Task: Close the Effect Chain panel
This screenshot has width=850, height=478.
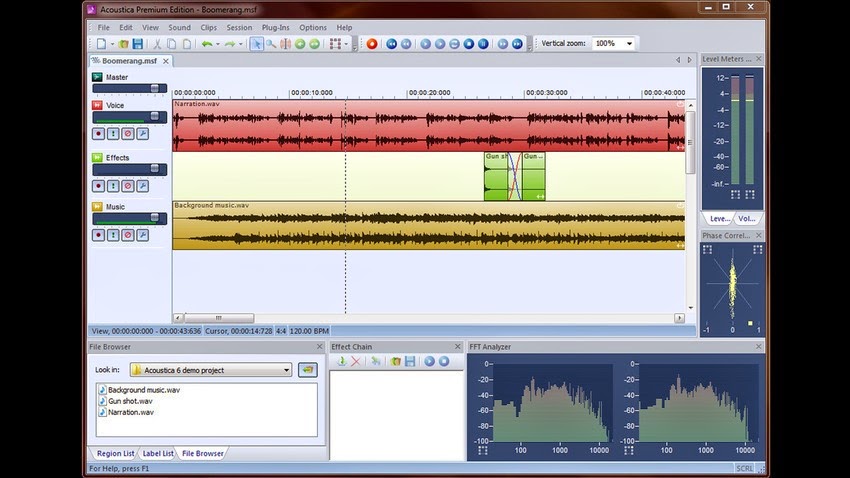Action: click(458, 346)
